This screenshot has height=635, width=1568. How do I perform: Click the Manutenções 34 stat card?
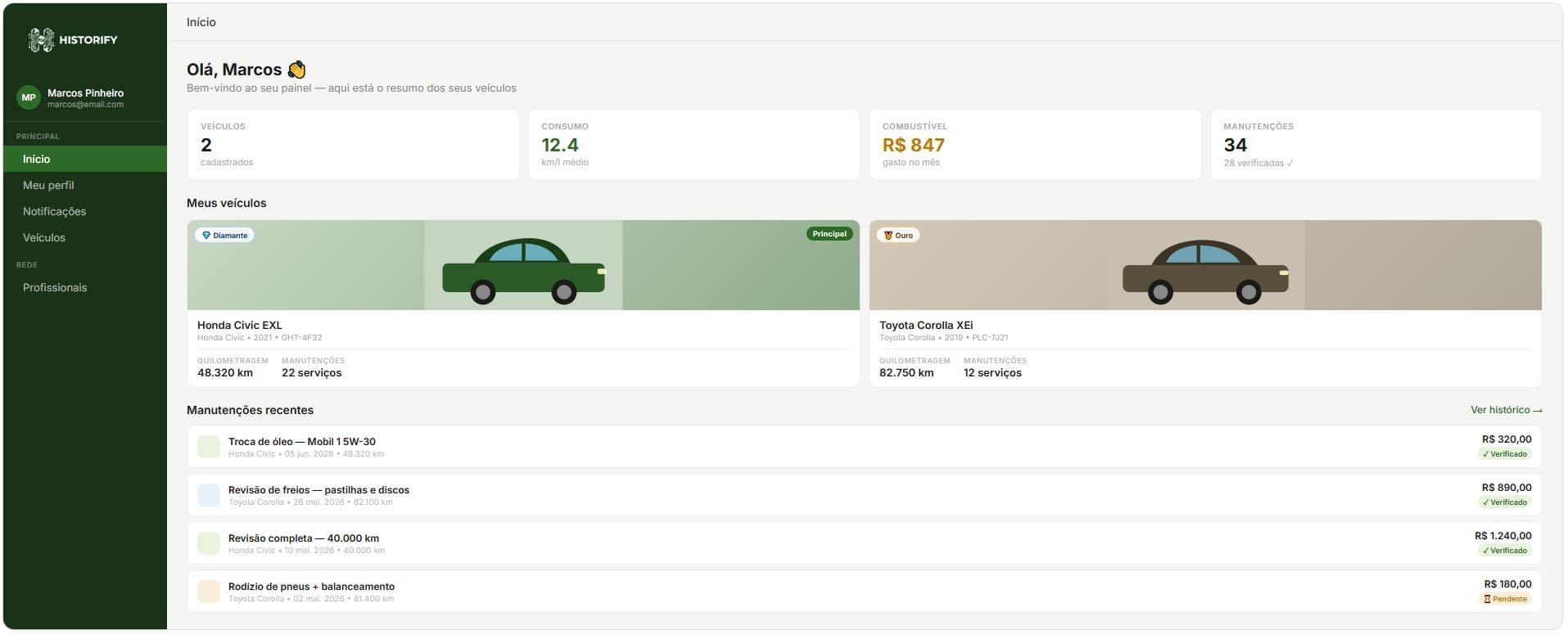[x=1376, y=145]
